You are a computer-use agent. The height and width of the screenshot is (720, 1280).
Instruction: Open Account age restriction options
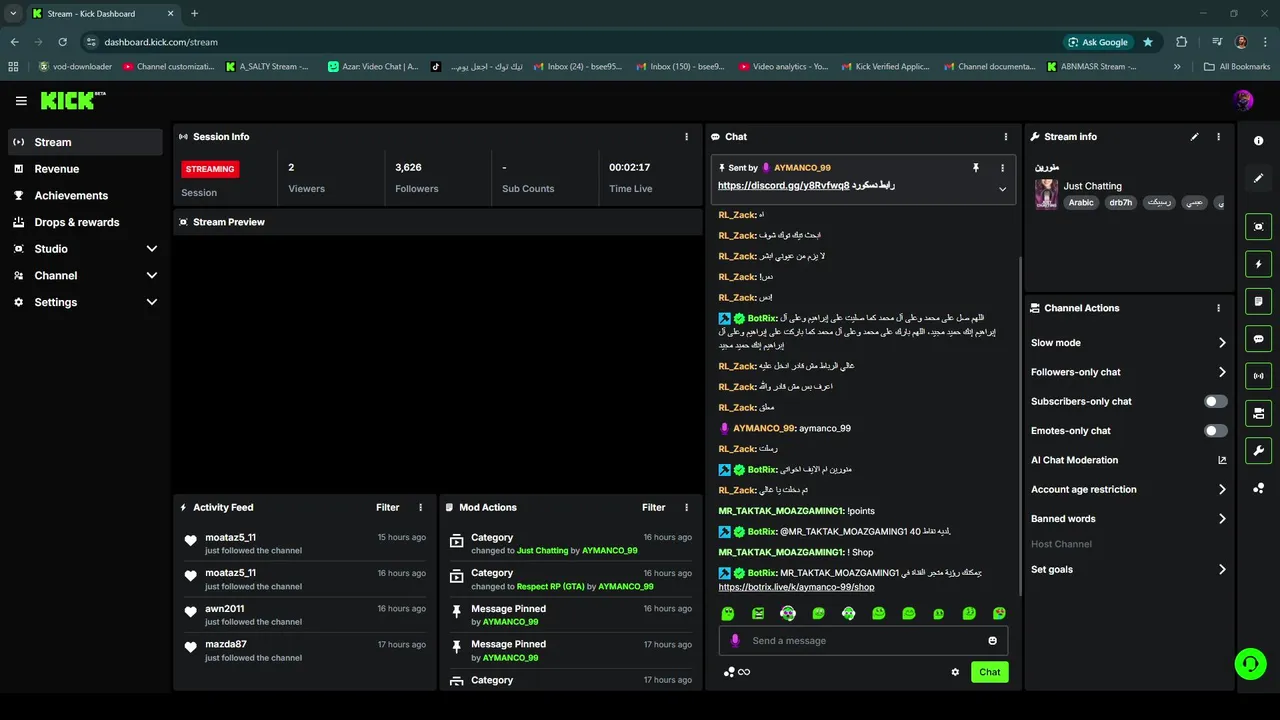click(x=1129, y=490)
